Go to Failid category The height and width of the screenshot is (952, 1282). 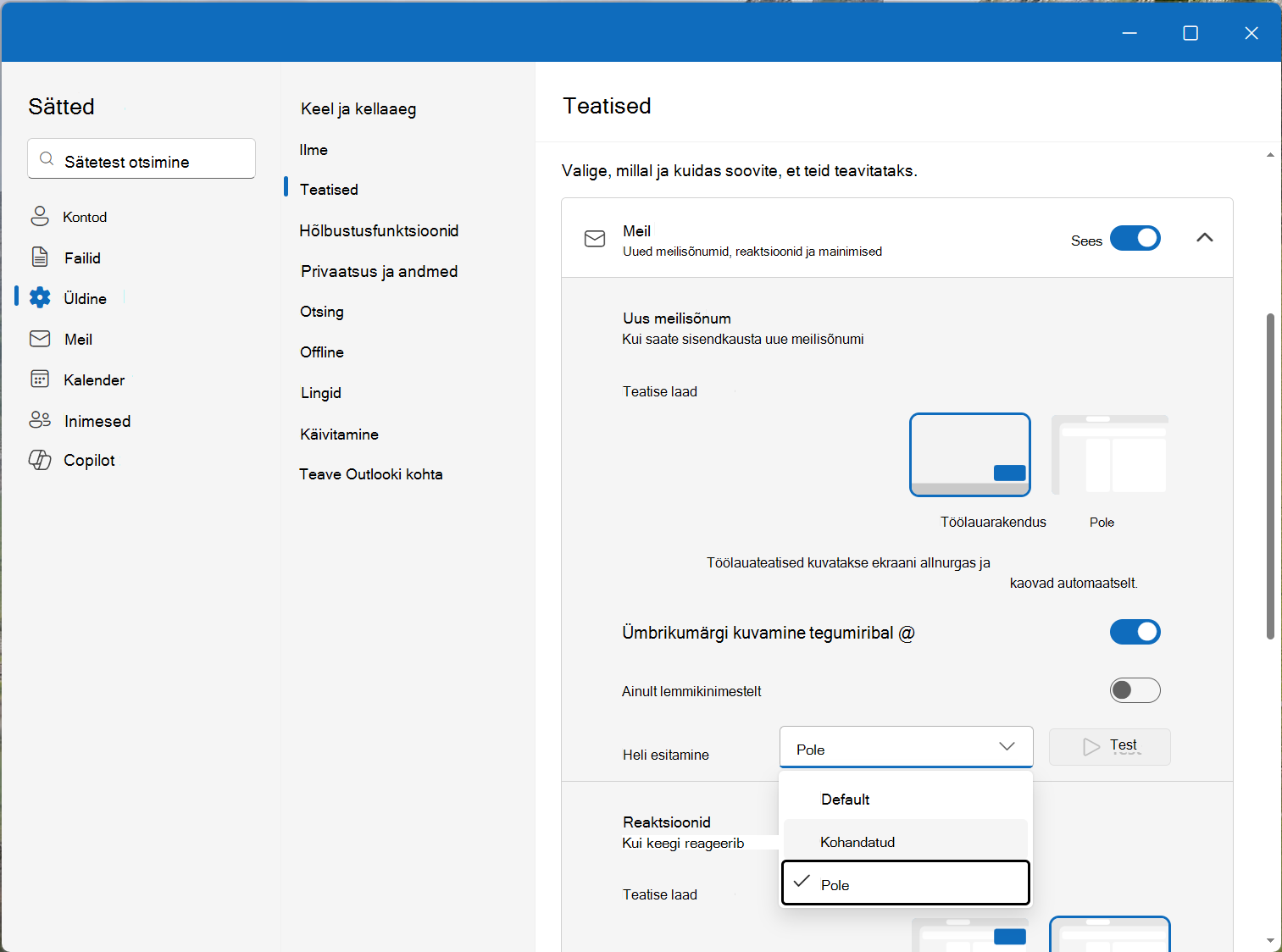tap(82, 257)
